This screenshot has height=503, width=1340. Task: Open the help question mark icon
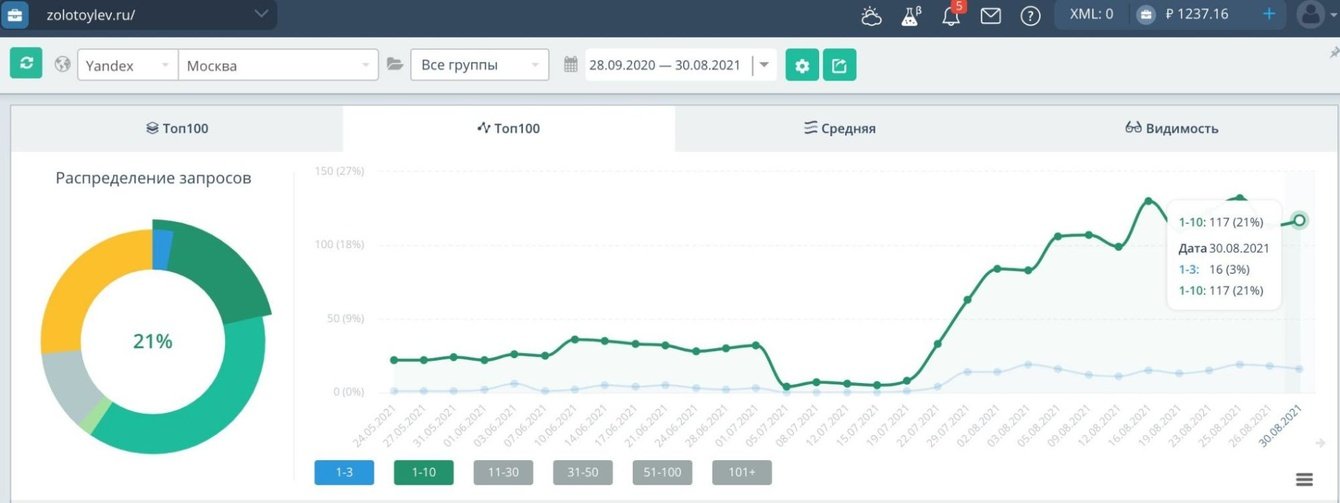coord(1030,15)
